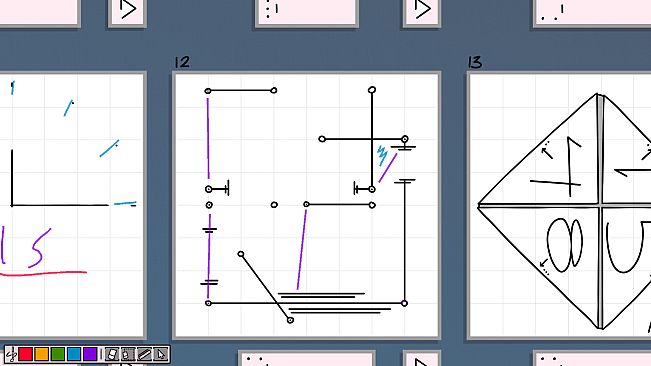The width and height of the screenshot is (651, 366).
Task: Pick the orange color swatch
Action: (x=42, y=354)
